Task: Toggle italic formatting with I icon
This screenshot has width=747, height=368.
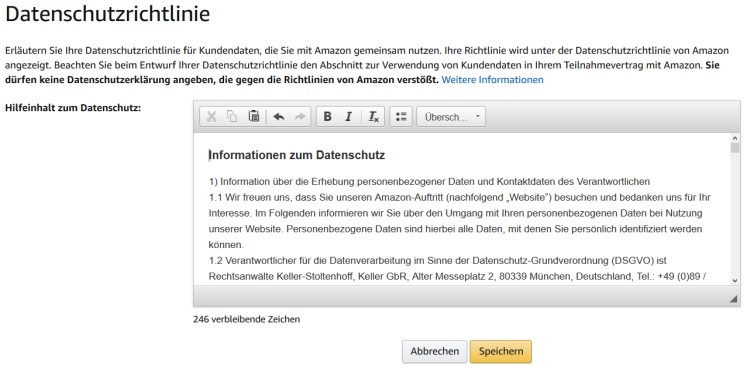Action: click(349, 116)
